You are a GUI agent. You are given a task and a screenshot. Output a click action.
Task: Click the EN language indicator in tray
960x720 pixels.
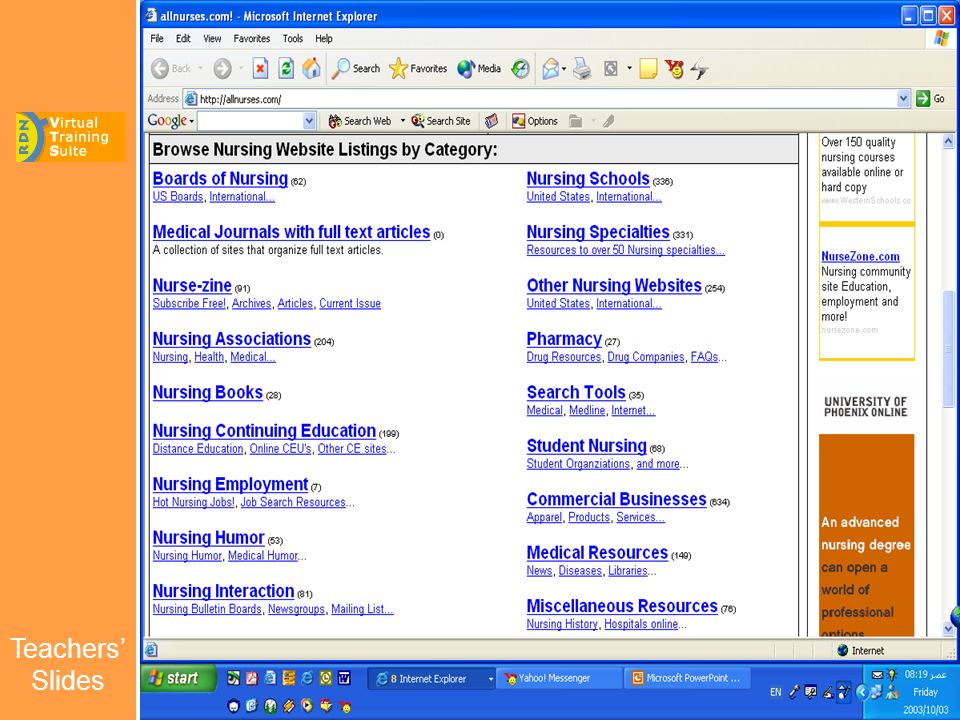[776, 692]
